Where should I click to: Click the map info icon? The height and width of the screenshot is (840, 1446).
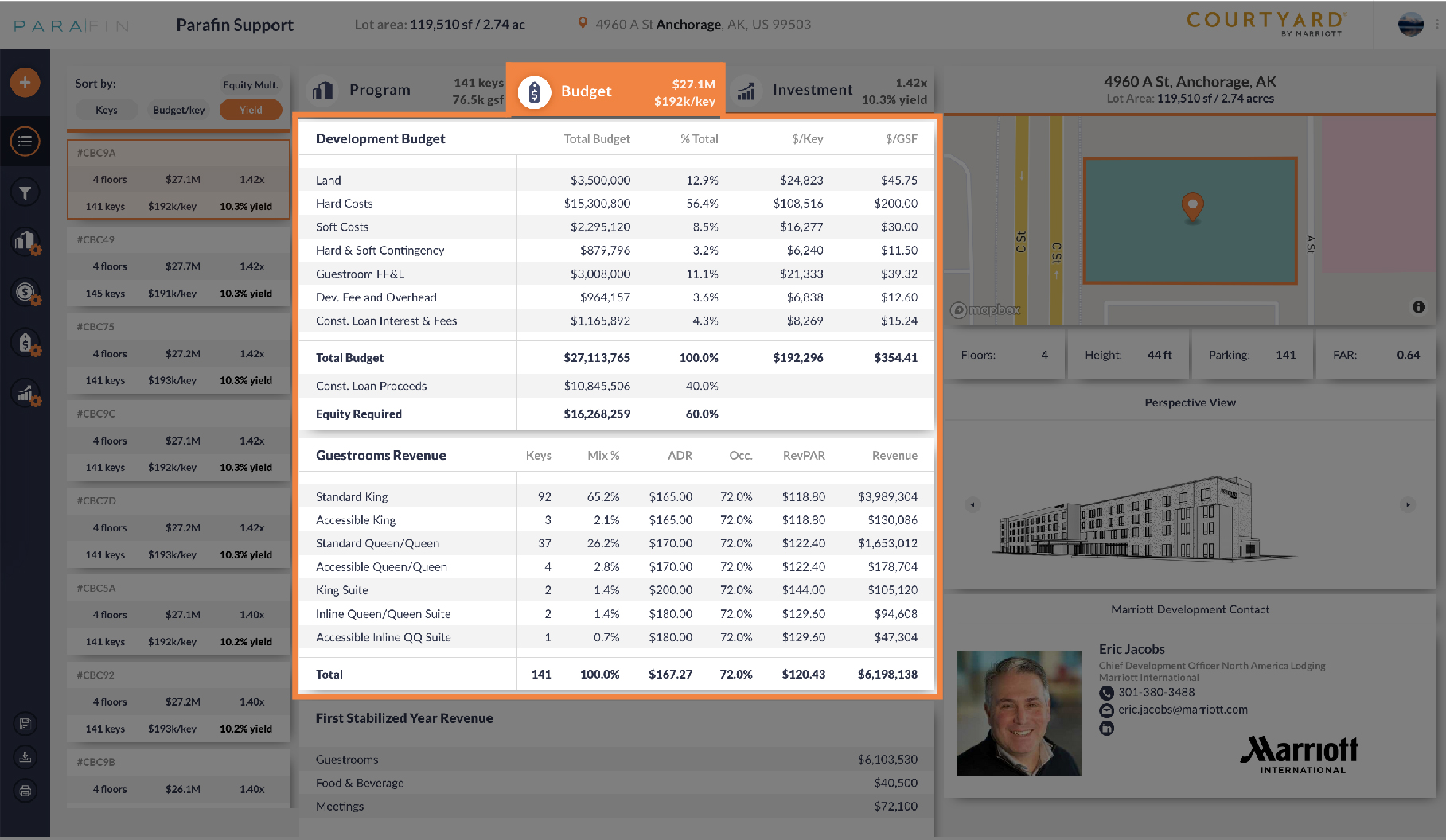pos(1418,307)
